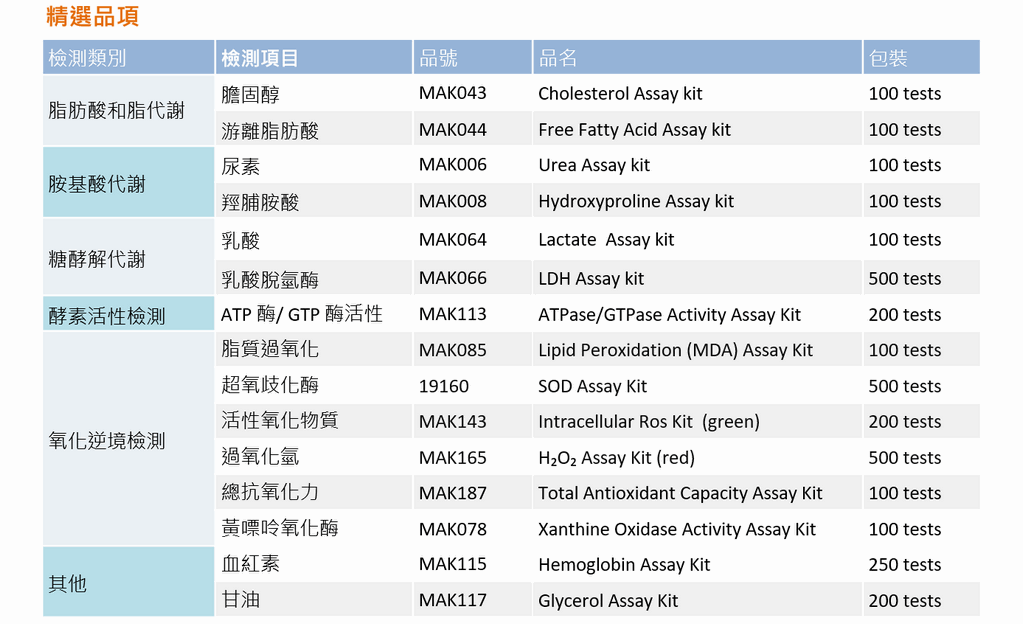Open ATPase/GTPase Activity Assay Kit entry
This screenshot has width=1023, height=624.
(x=669, y=315)
